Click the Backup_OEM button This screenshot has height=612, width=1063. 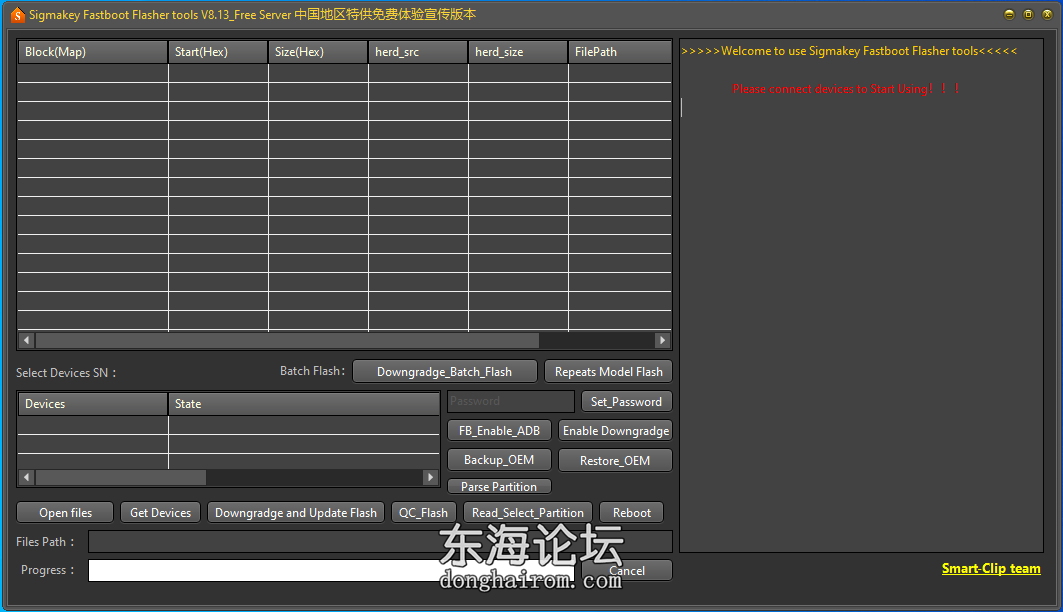[499, 460]
